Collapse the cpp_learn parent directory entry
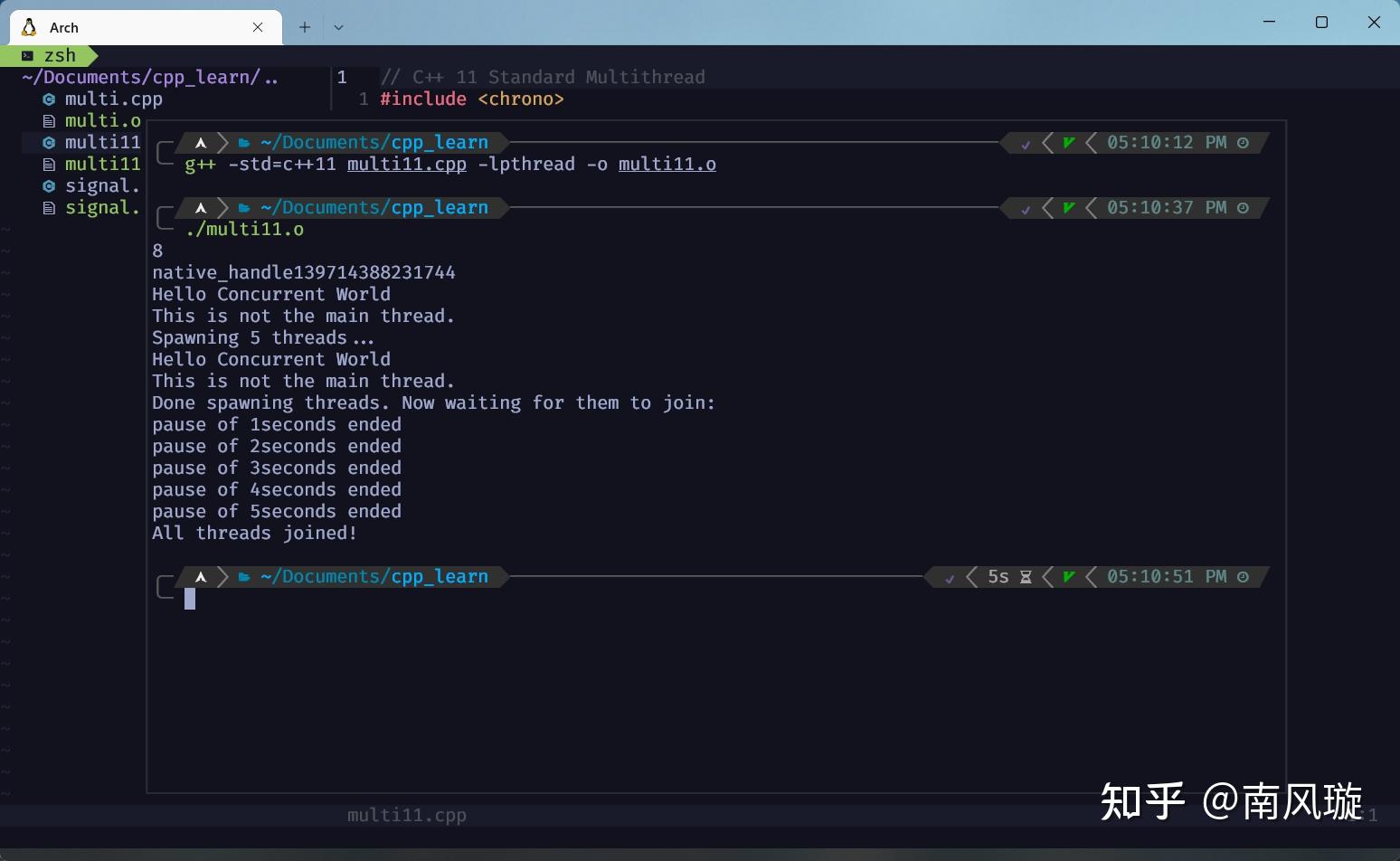This screenshot has width=1400, height=861. pos(149,77)
